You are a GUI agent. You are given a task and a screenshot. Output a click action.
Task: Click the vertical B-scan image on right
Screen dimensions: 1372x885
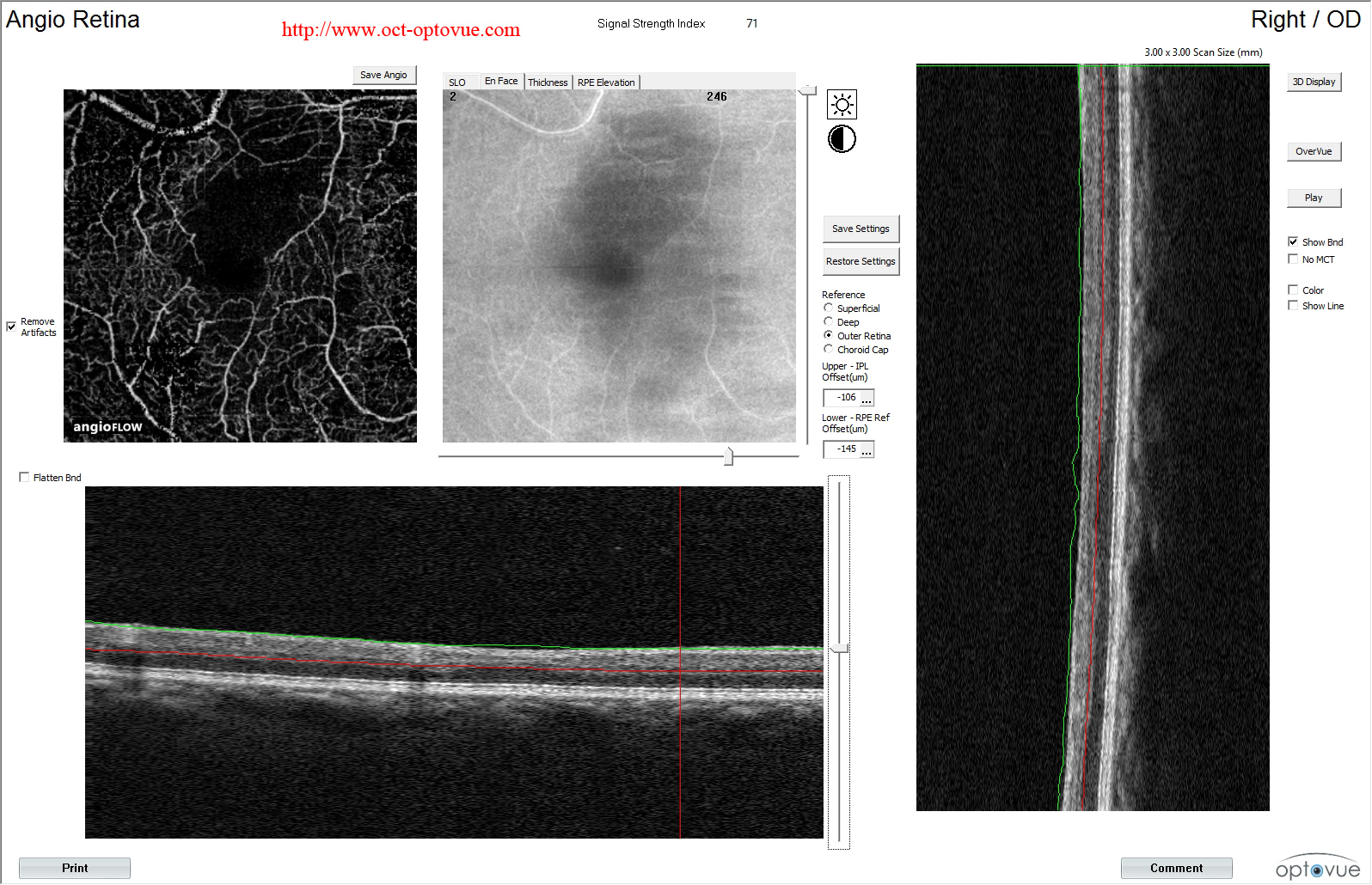click(1093, 437)
